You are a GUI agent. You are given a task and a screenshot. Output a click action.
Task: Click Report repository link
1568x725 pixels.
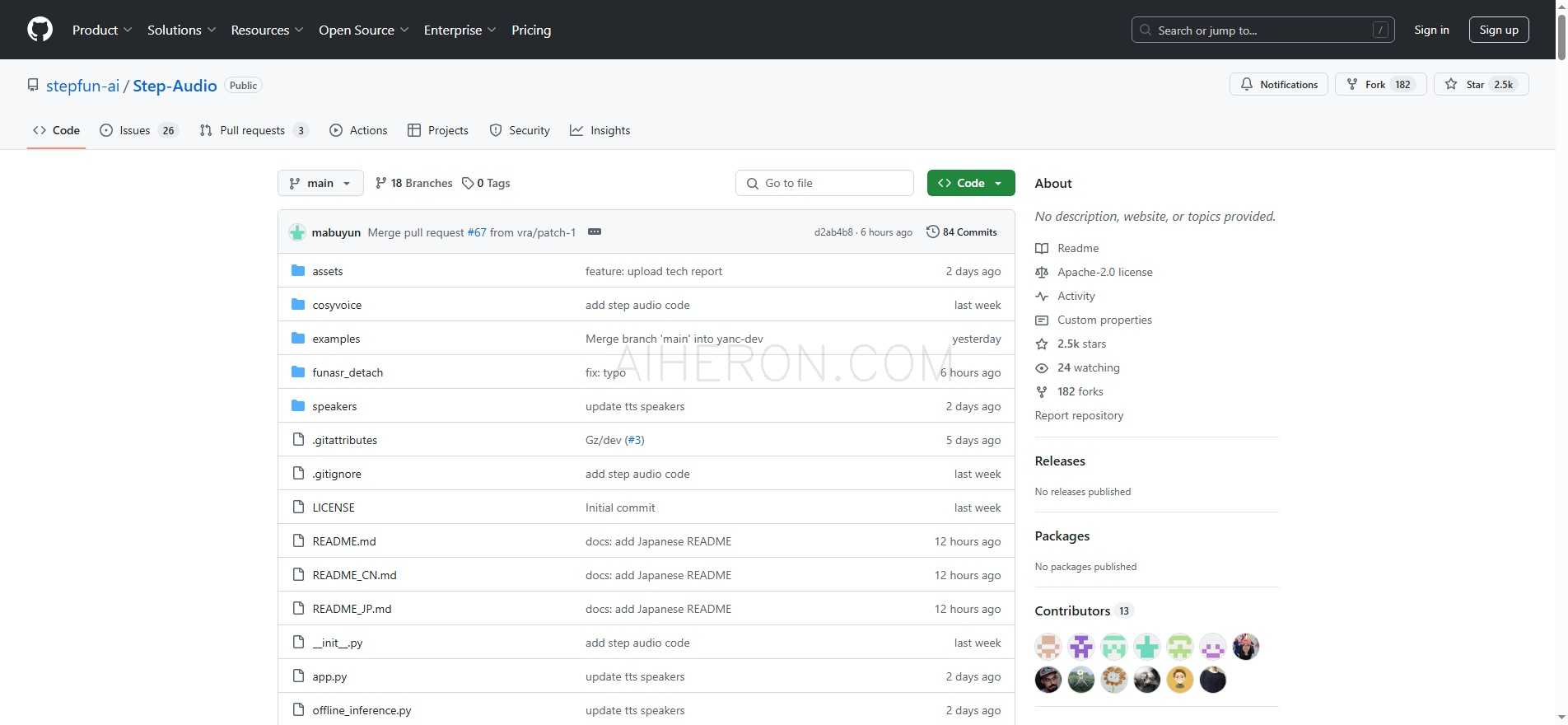pos(1079,415)
